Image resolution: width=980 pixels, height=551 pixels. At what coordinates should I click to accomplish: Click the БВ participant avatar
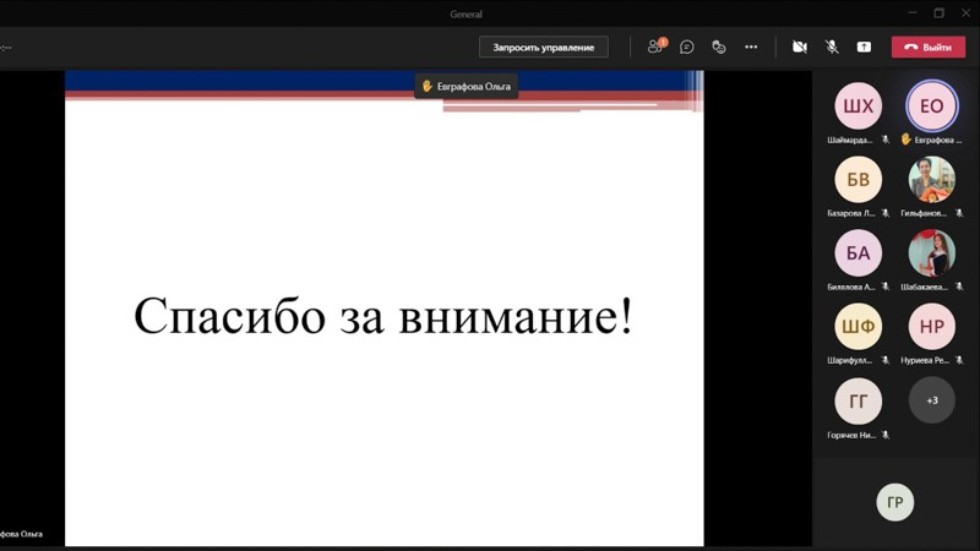(858, 180)
